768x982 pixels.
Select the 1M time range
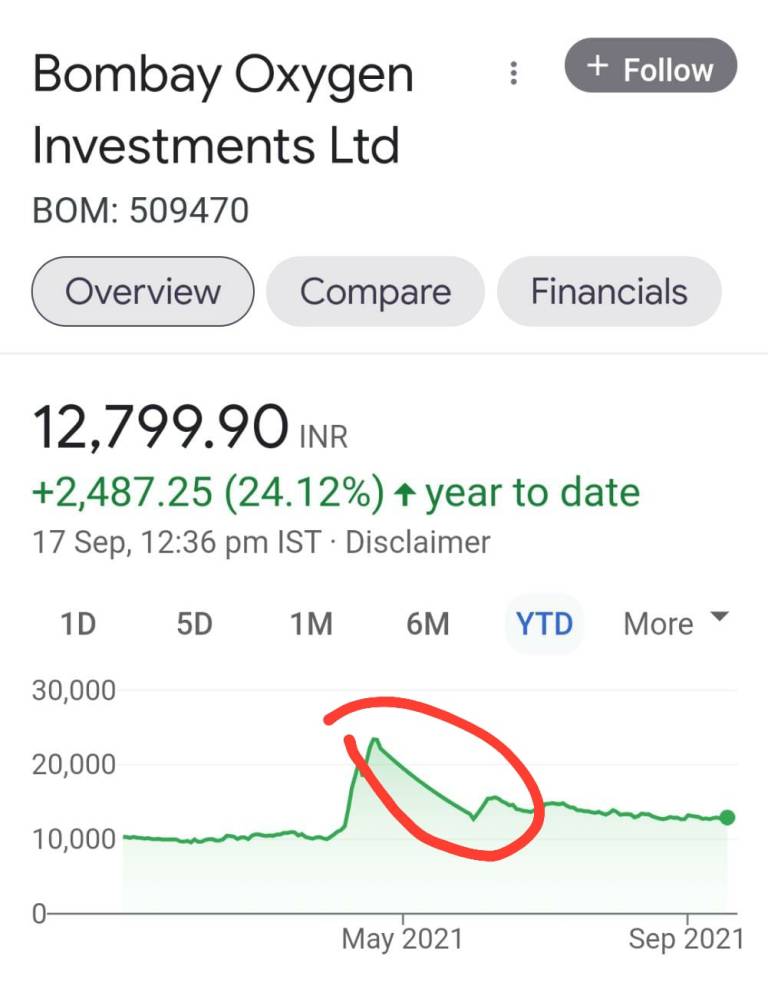[x=311, y=625]
